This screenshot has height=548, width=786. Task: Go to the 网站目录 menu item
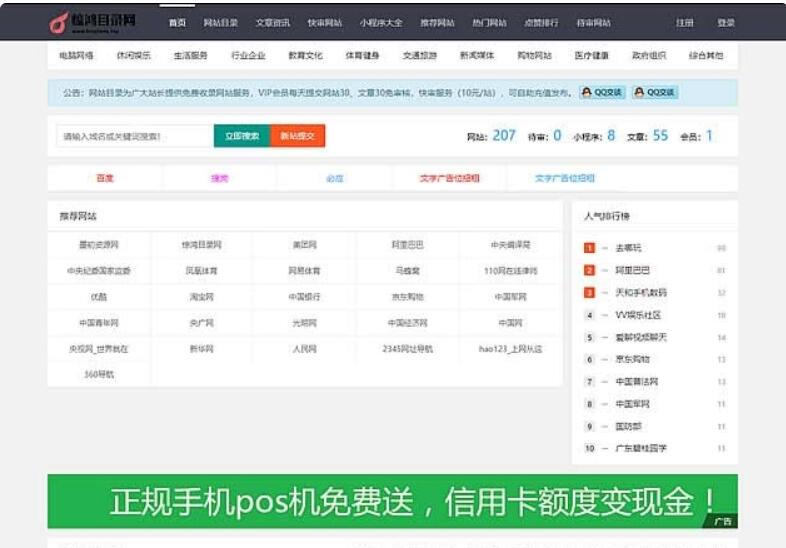point(220,22)
